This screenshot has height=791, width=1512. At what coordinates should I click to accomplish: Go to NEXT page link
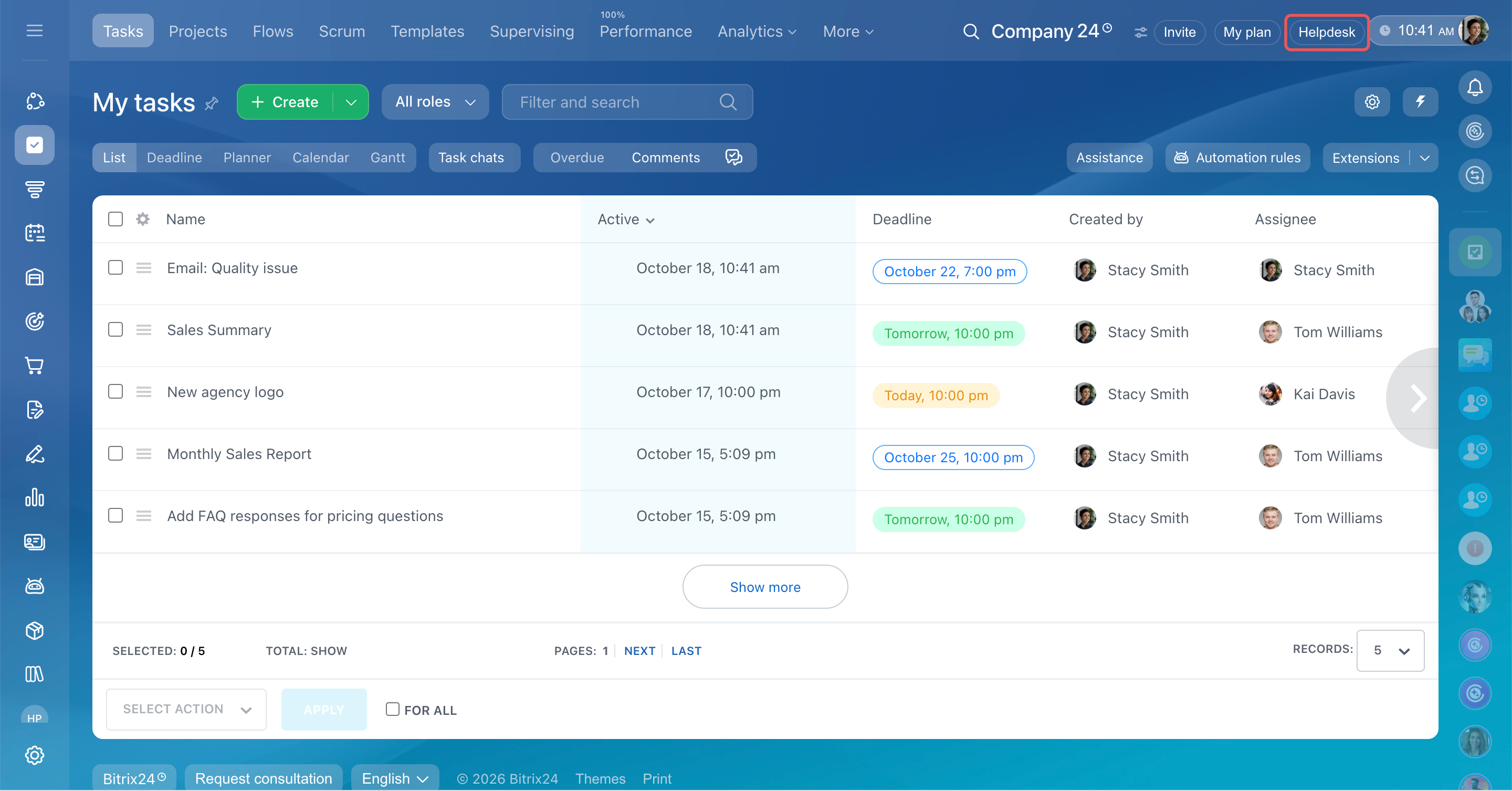(639, 651)
